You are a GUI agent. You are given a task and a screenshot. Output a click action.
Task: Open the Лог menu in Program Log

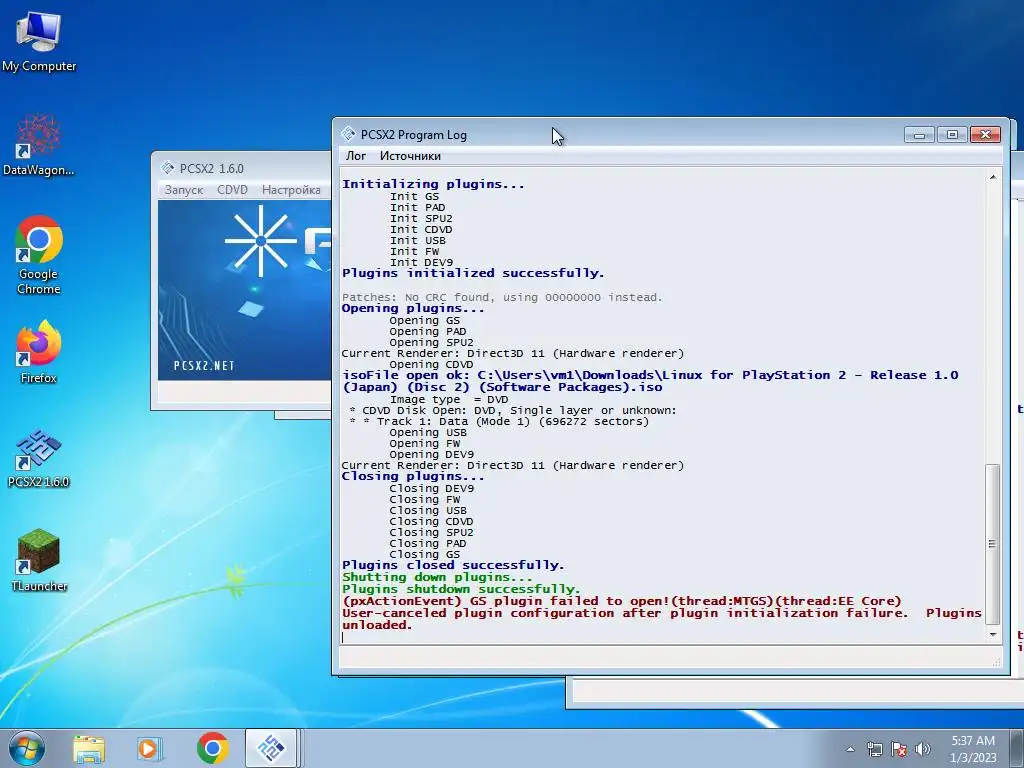[x=356, y=155]
